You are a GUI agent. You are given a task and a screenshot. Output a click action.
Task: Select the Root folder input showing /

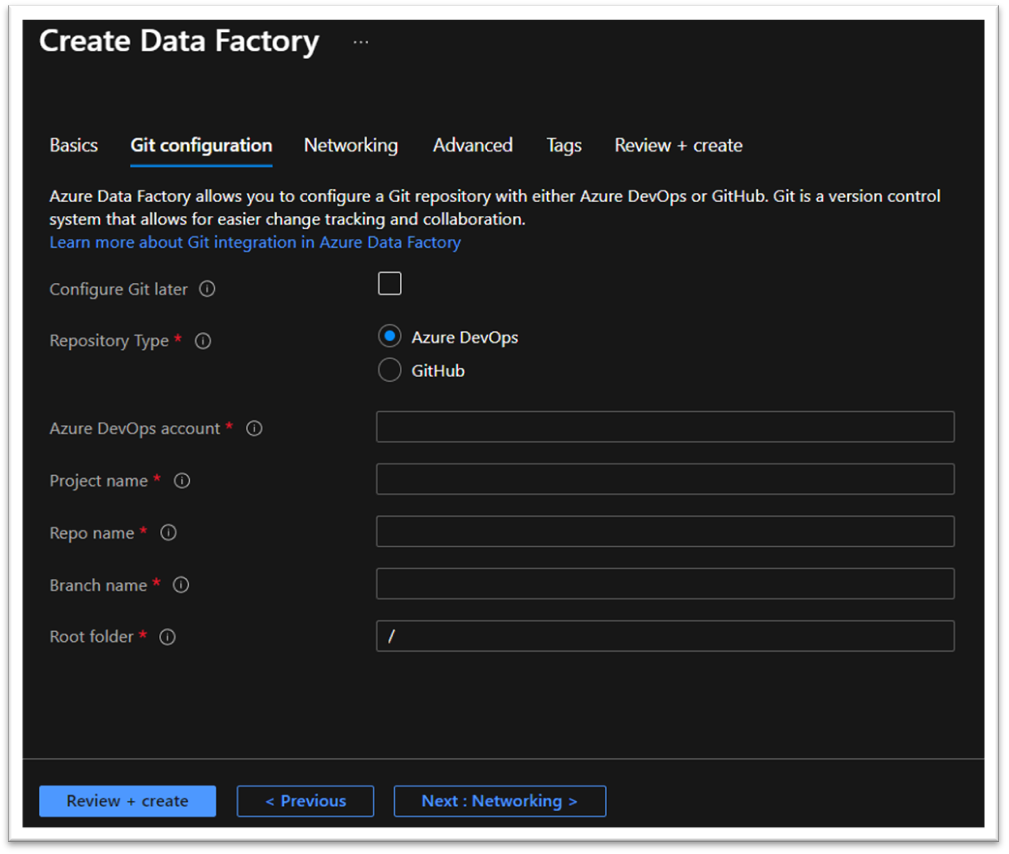click(x=664, y=636)
